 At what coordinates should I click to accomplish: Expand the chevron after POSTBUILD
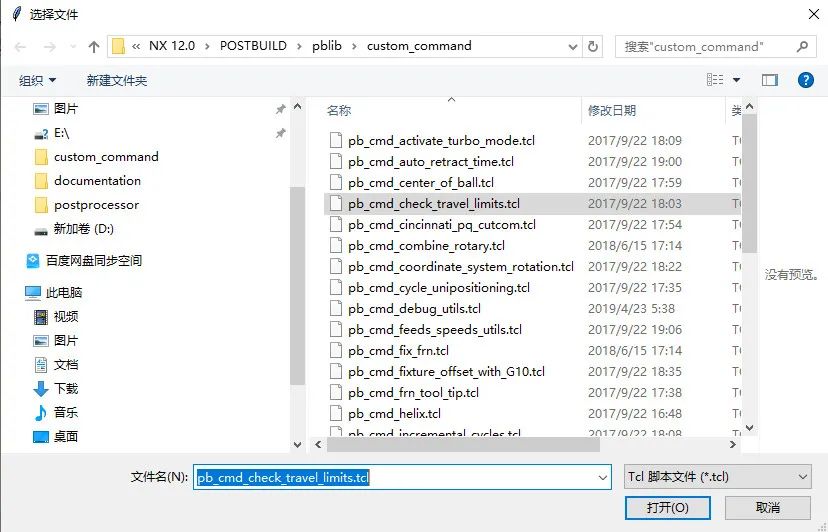click(x=299, y=46)
